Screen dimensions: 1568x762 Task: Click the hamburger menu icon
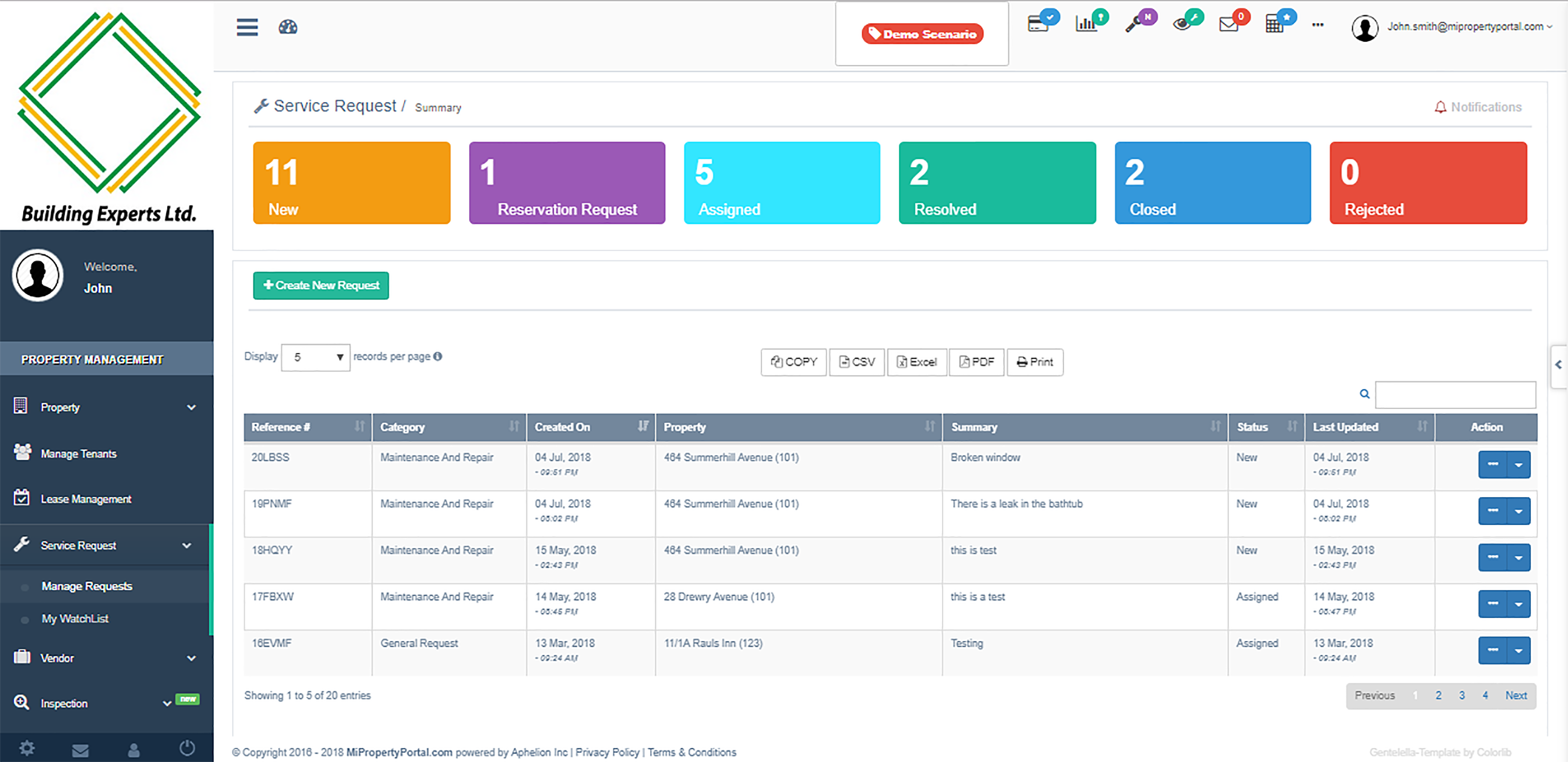pos(247,28)
